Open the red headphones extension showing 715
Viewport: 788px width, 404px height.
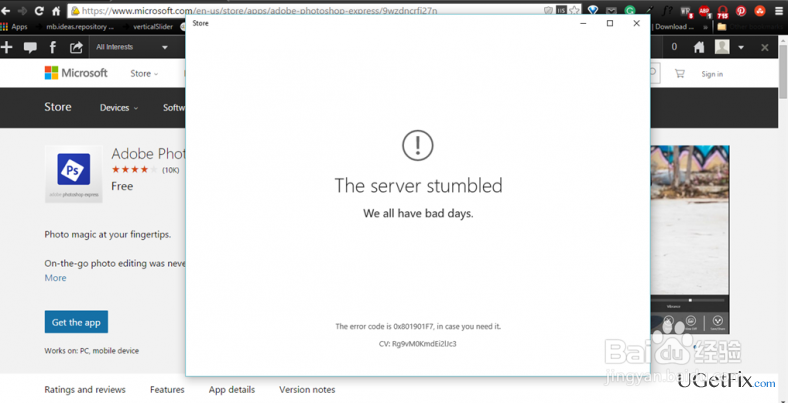coord(723,11)
